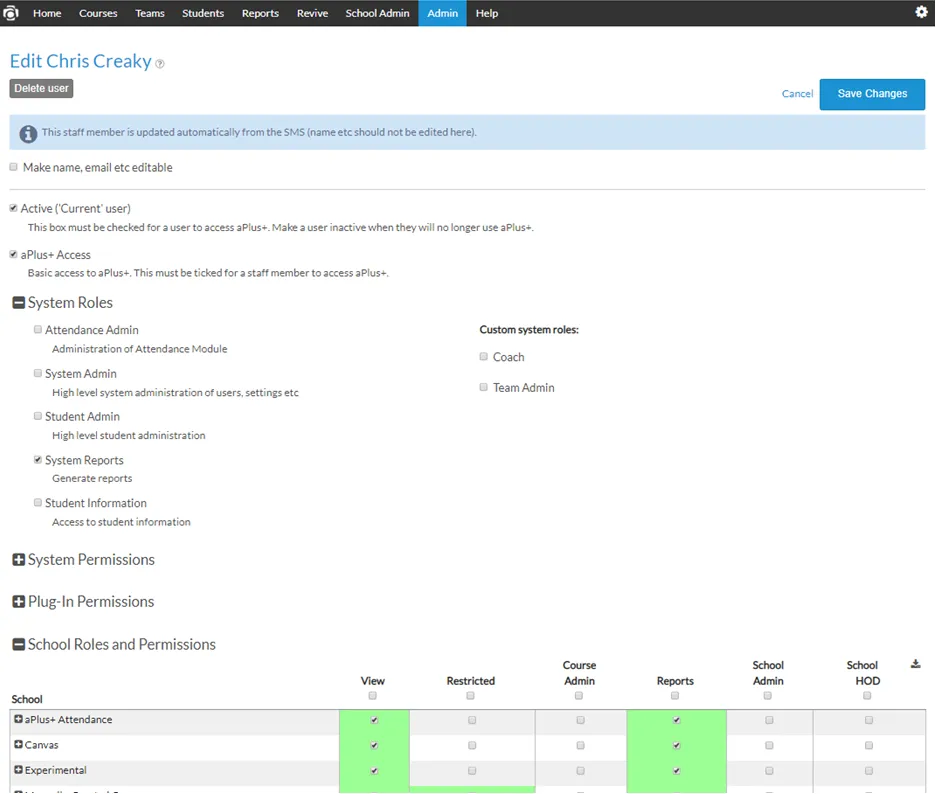
Task: Click the download icon above School HOD
Action: (x=915, y=664)
